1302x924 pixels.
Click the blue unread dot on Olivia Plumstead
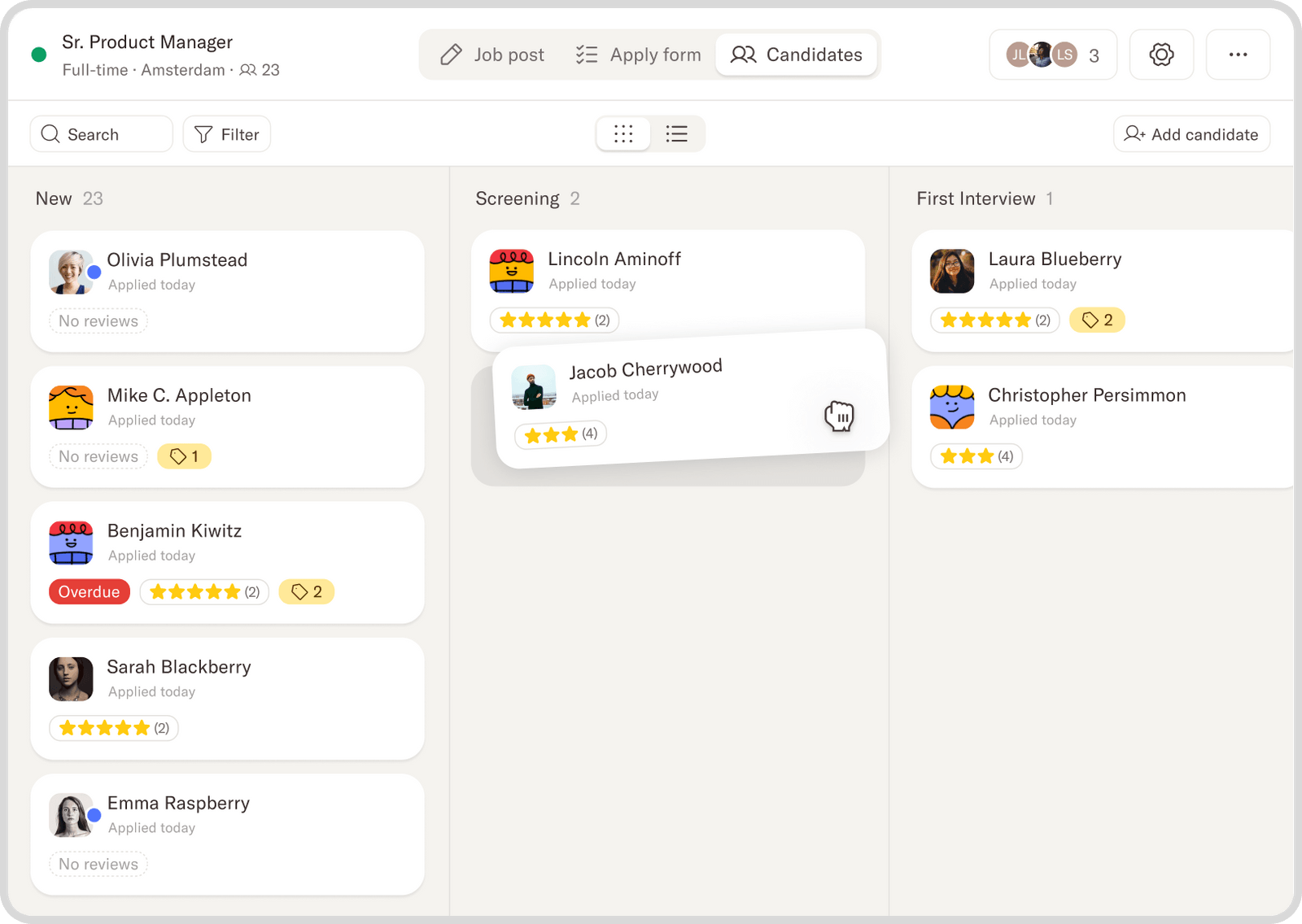[x=94, y=272]
